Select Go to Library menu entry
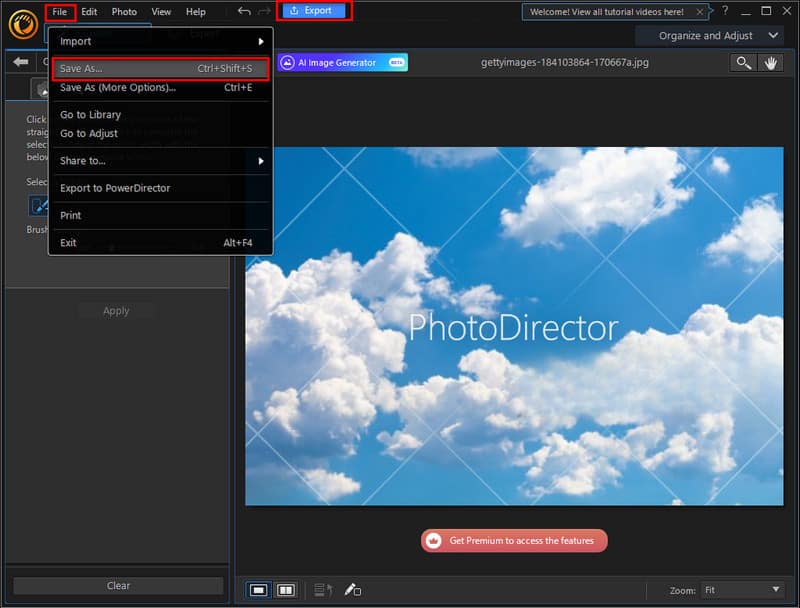Viewport: 800px width, 608px height. coord(160,115)
